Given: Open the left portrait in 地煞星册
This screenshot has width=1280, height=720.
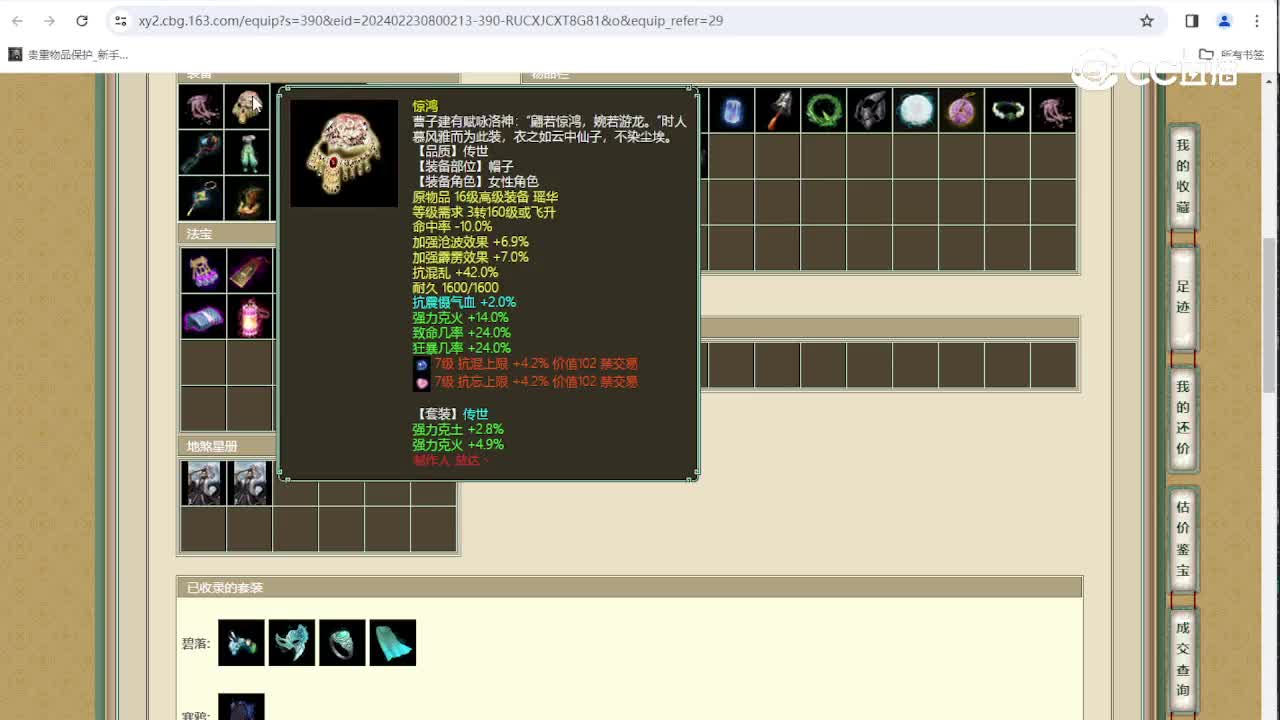Looking at the screenshot, I should coord(203,483).
